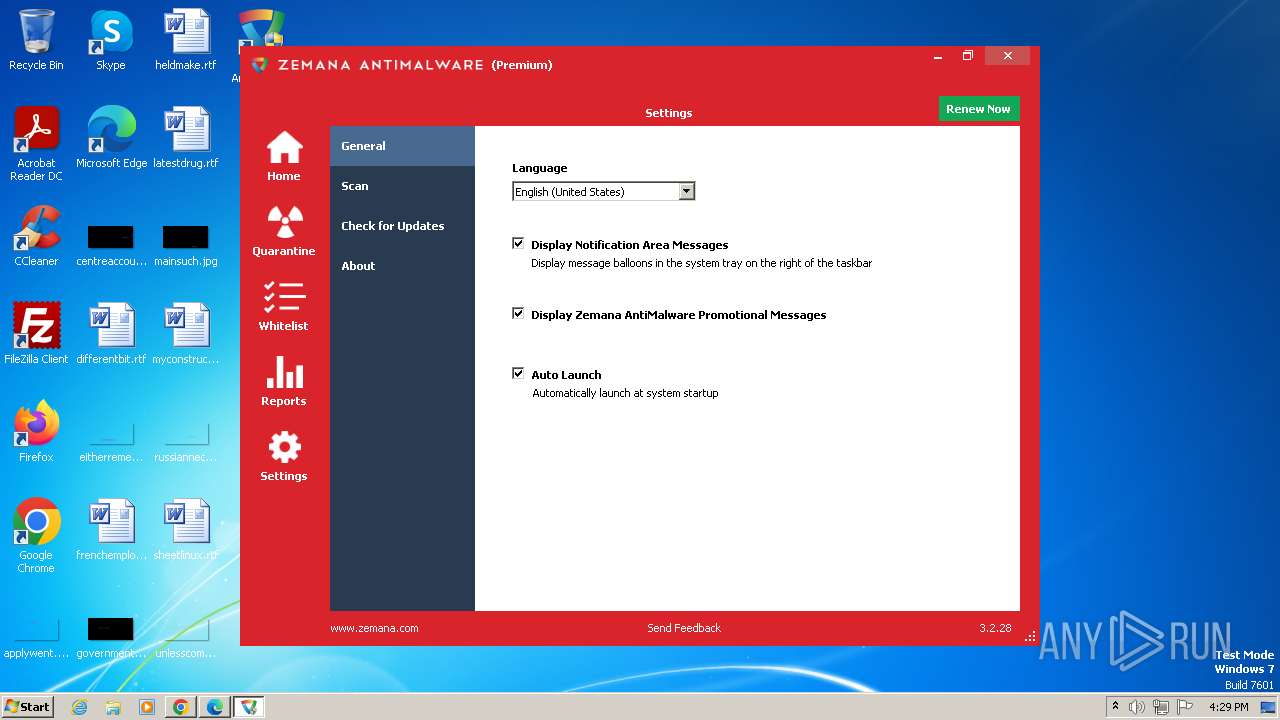1280x720 pixels.
Task: Click the 3.2.28 version number
Action: [x=995, y=628]
